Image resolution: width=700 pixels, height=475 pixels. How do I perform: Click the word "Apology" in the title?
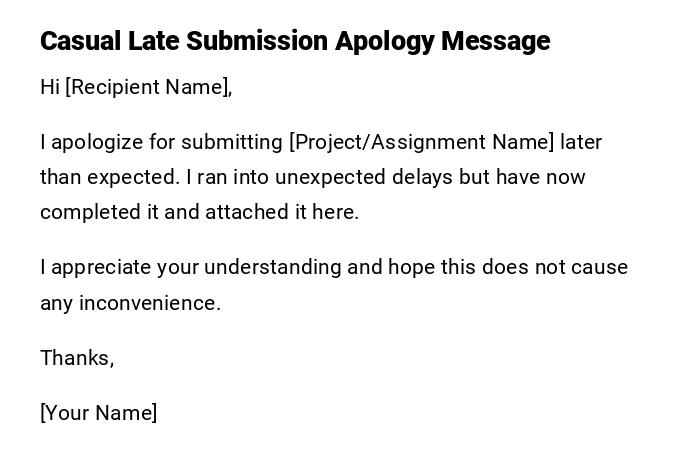point(384,41)
